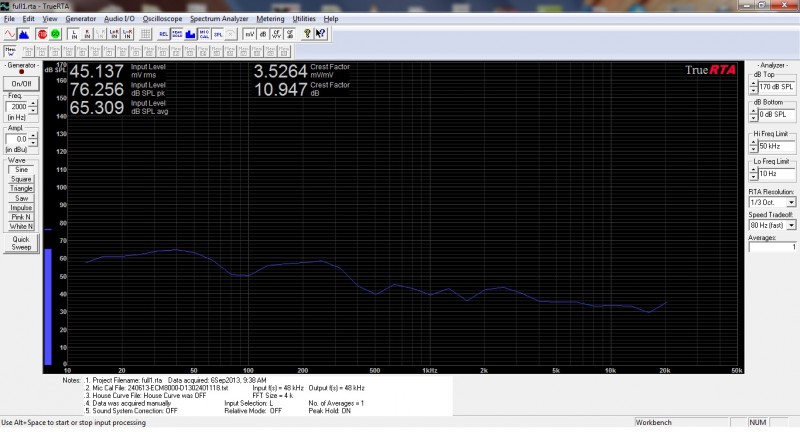Open the View menu

(x=49, y=19)
